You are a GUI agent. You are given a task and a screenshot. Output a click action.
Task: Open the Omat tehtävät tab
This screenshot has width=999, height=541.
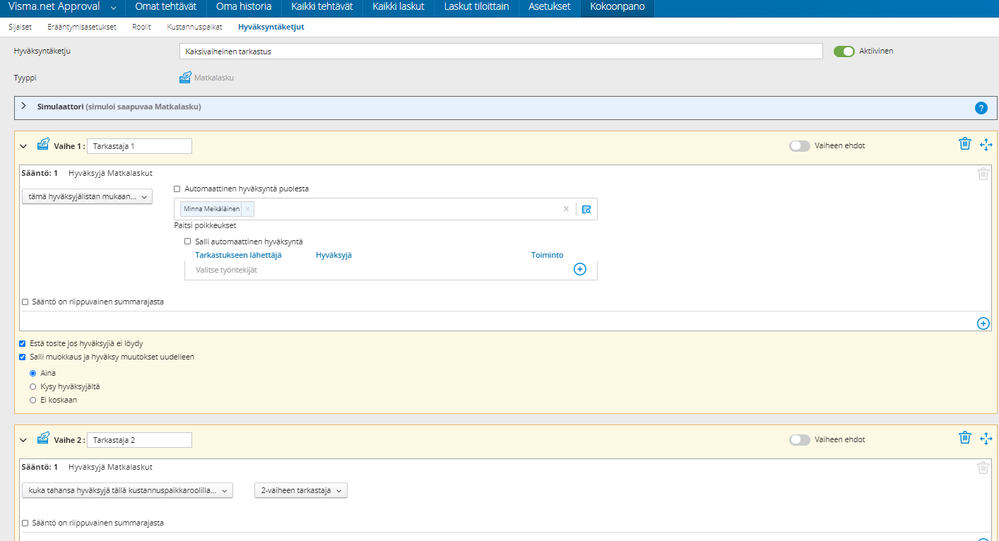pos(166,7)
